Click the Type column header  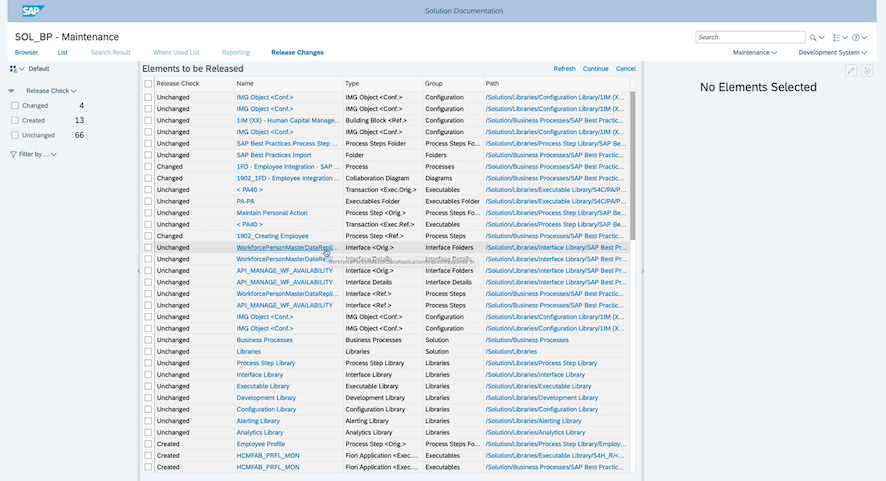pyautogui.click(x=383, y=84)
